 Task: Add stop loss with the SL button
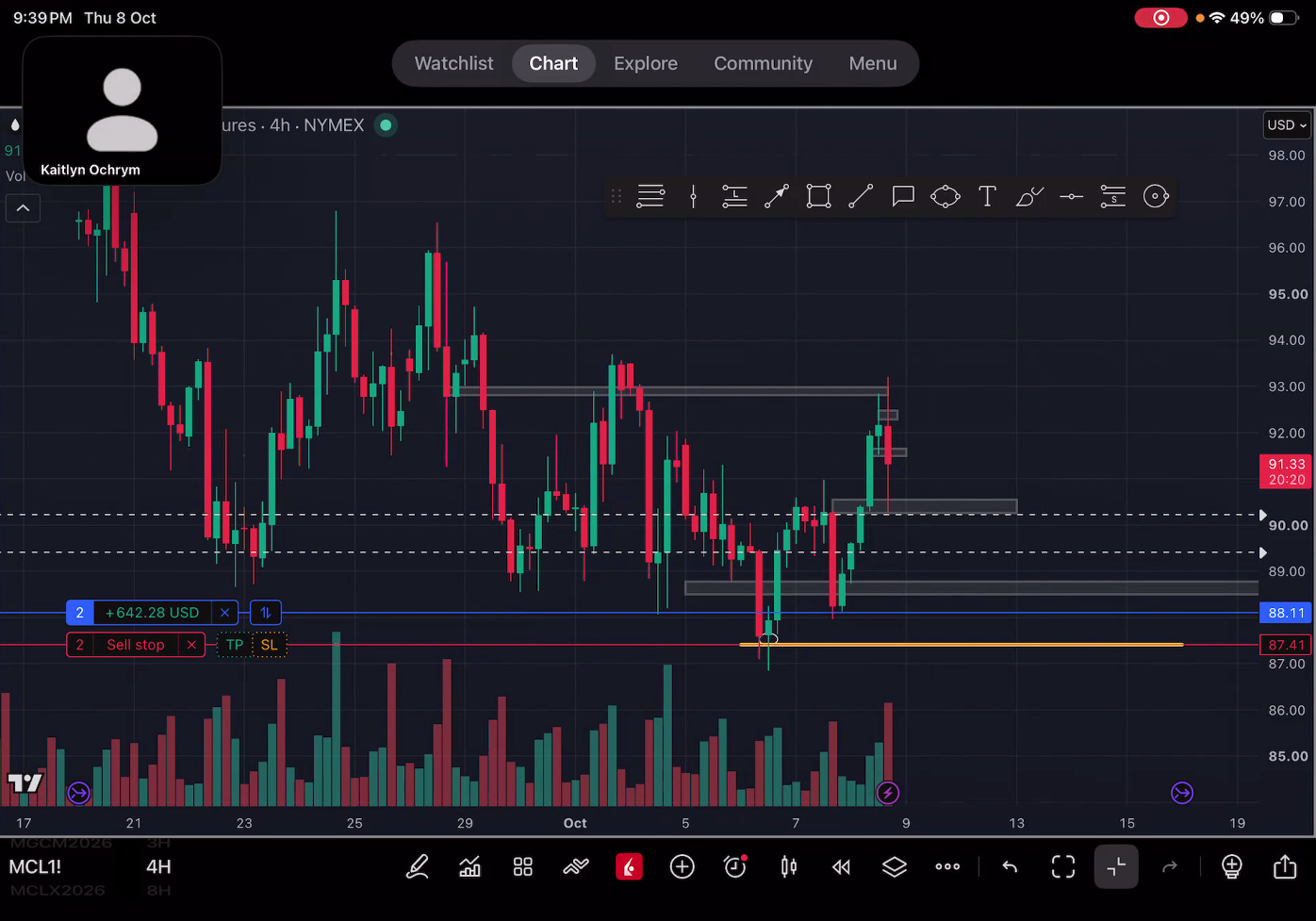click(270, 645)
